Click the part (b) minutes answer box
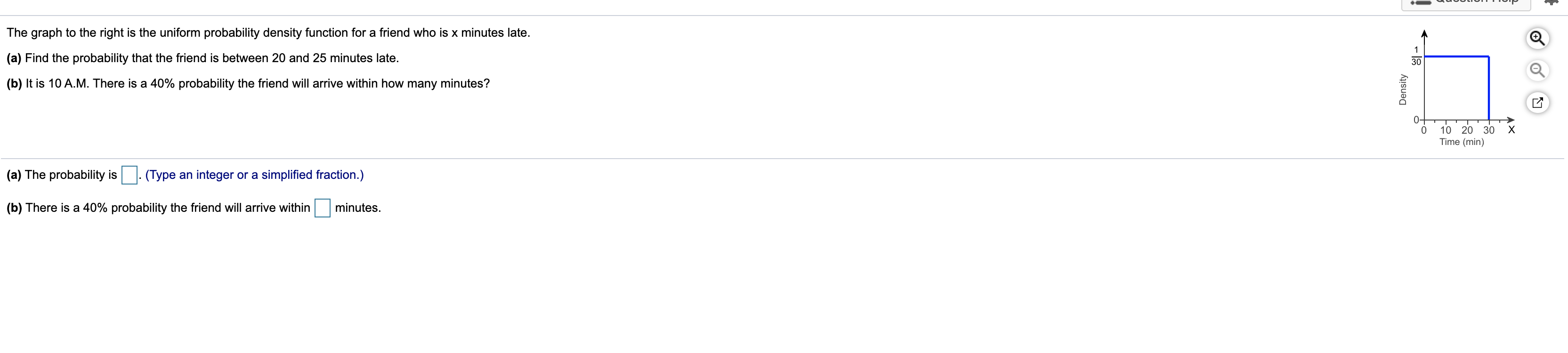 [323, 208]
